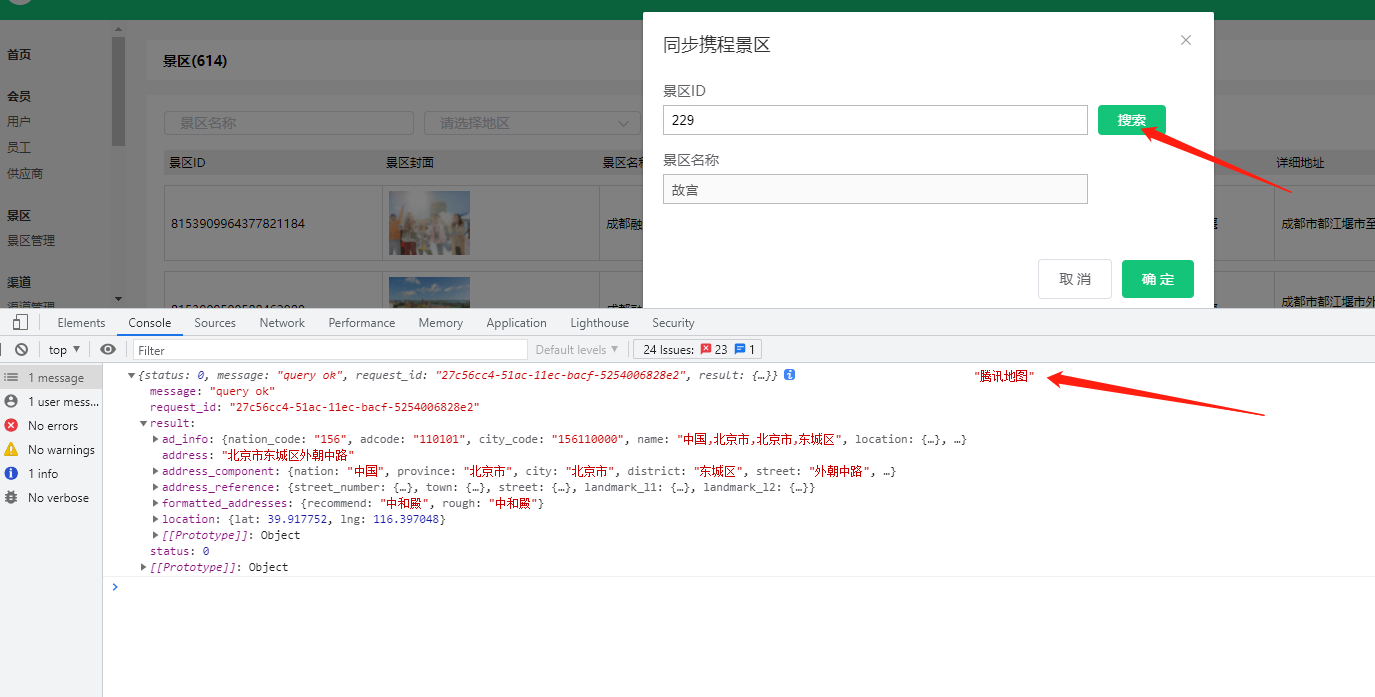Open 首页 in the left sidebar
Screen dimensions: 1375x697
19,55
